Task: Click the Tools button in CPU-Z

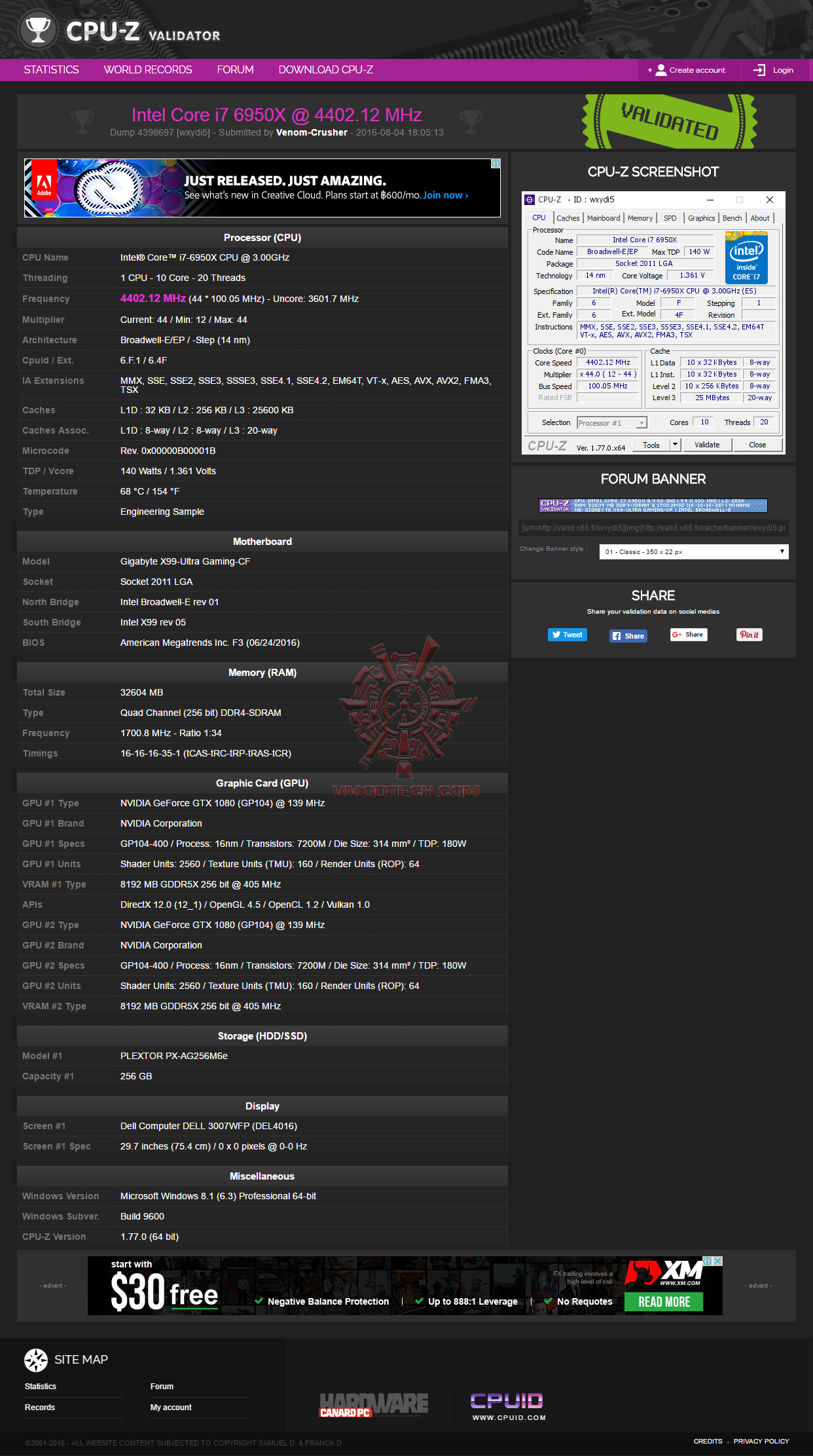Action: 651,445
